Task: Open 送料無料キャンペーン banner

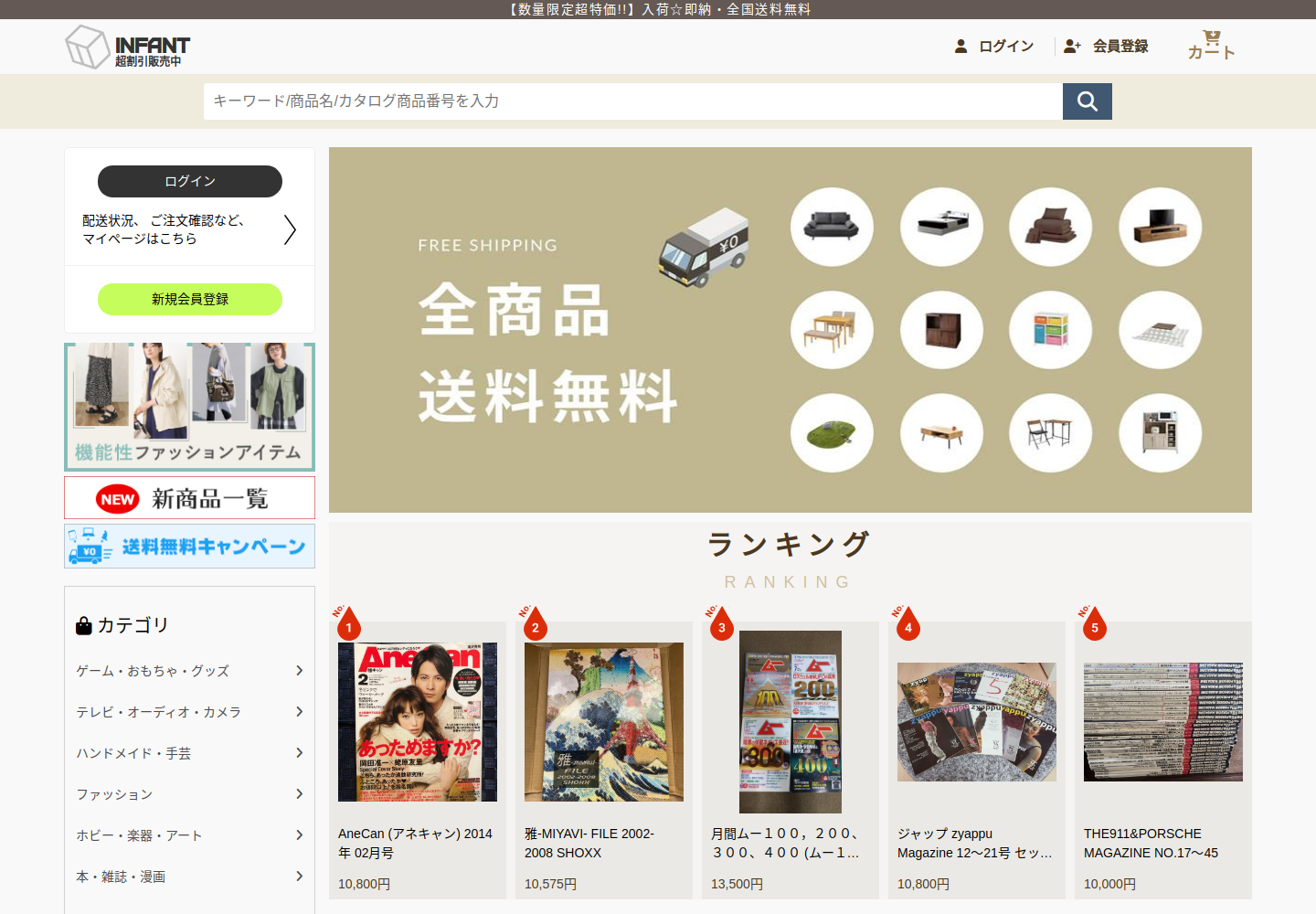Action: [x=190, y=547]
